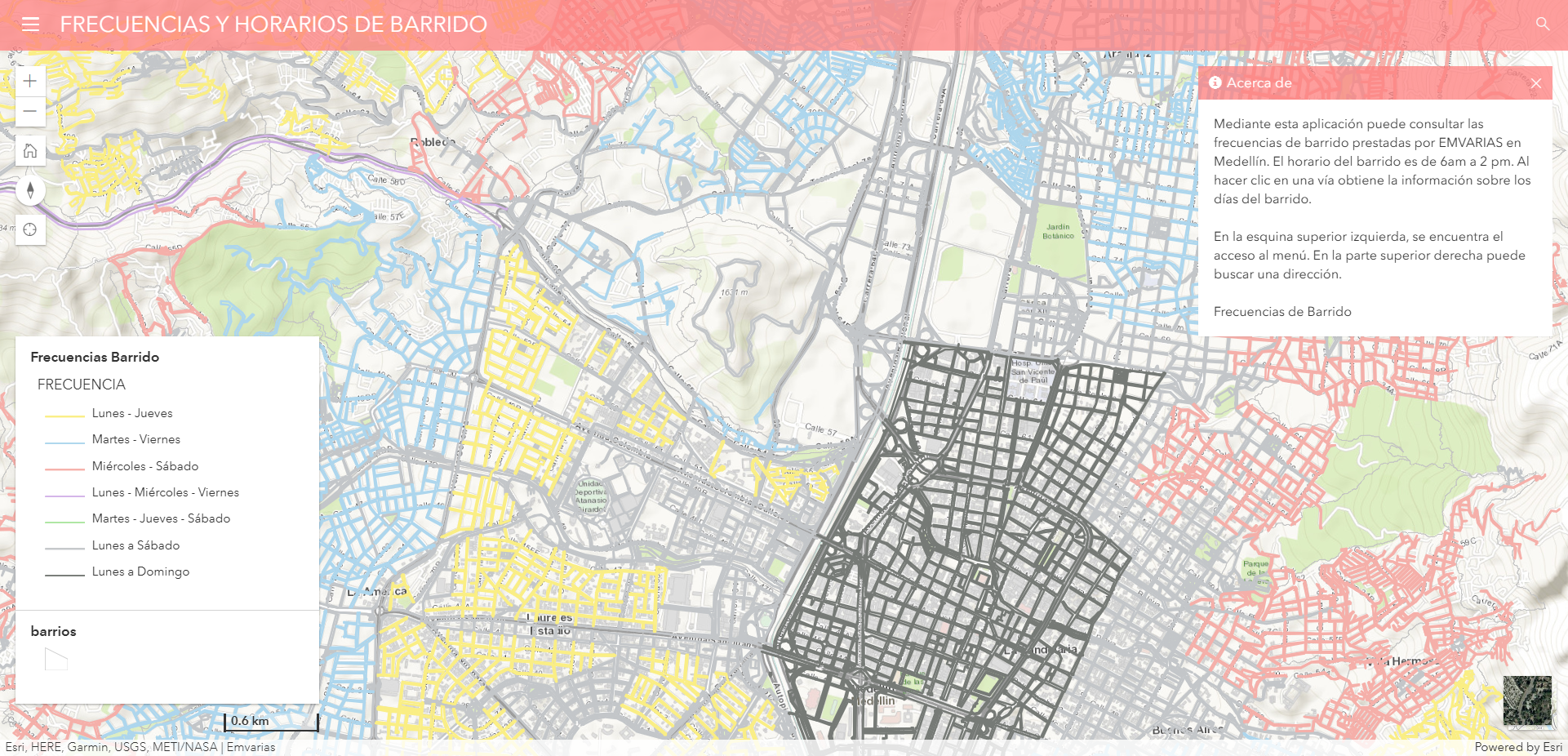The width and height of the screenshot is (1568, 756).
Task: Open the hamburger menu
Action: point(30,24)
